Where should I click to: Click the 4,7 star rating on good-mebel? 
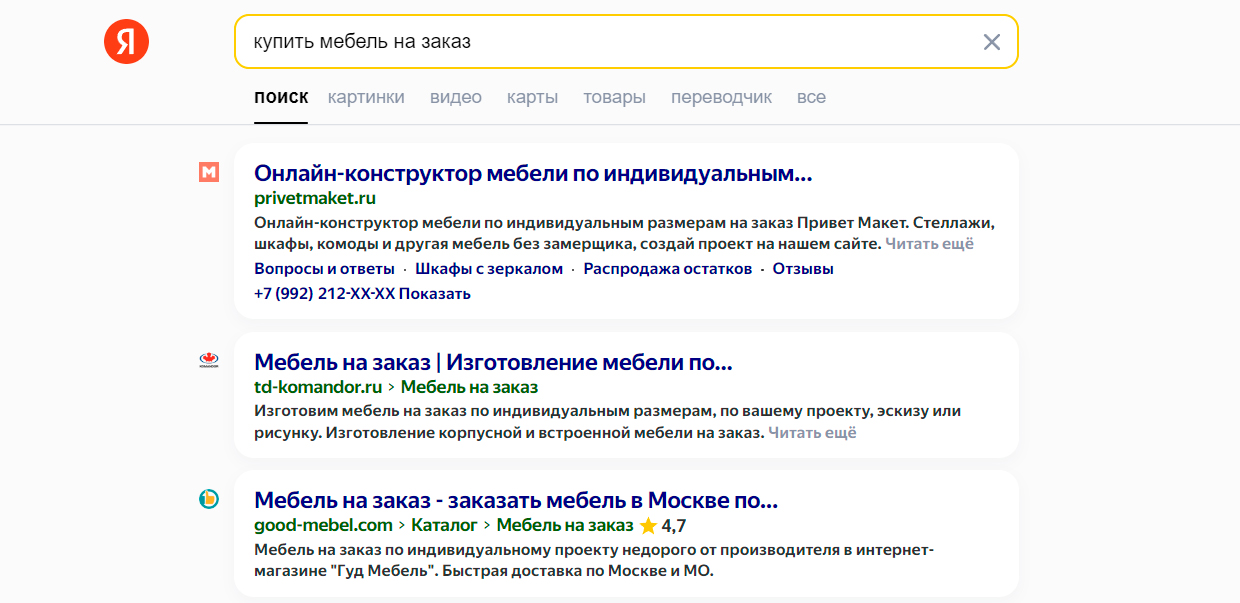point(663,525)
